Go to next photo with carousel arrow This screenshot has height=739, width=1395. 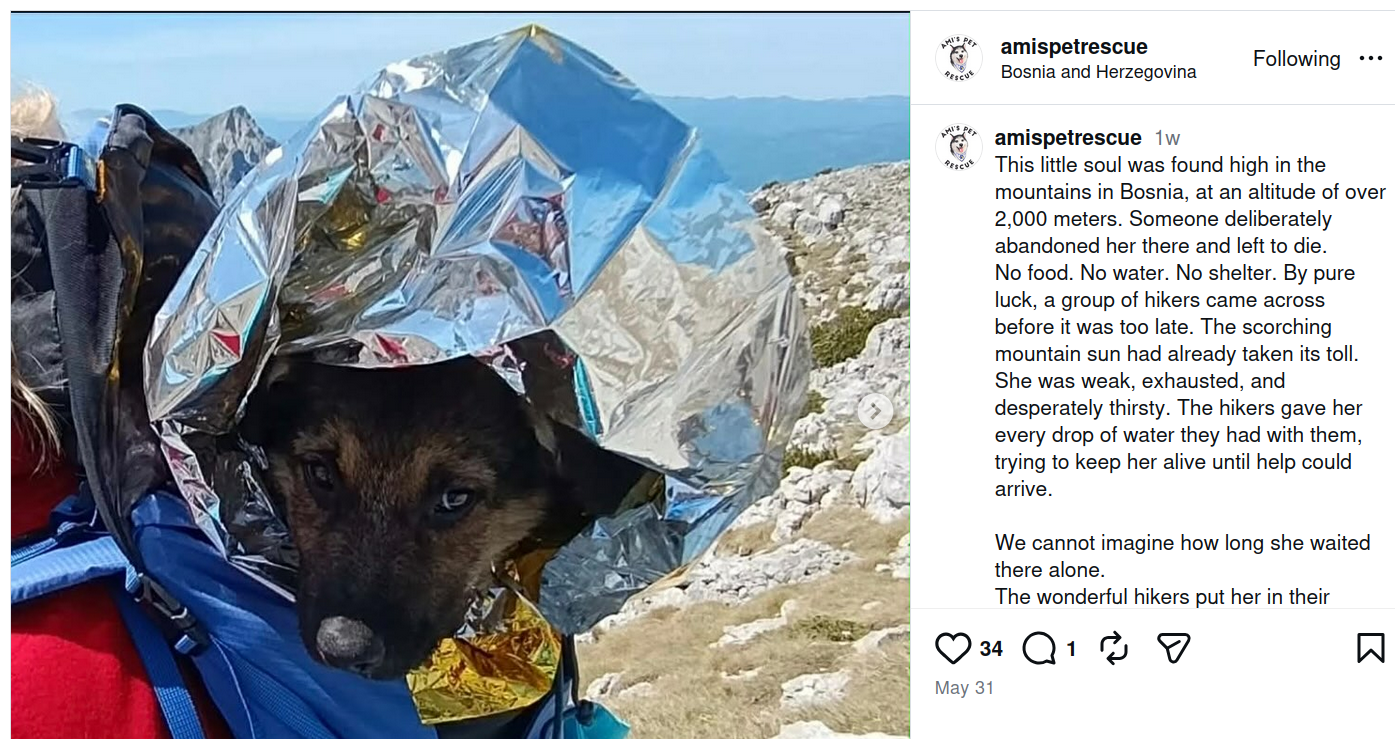[x=875, y=411]
